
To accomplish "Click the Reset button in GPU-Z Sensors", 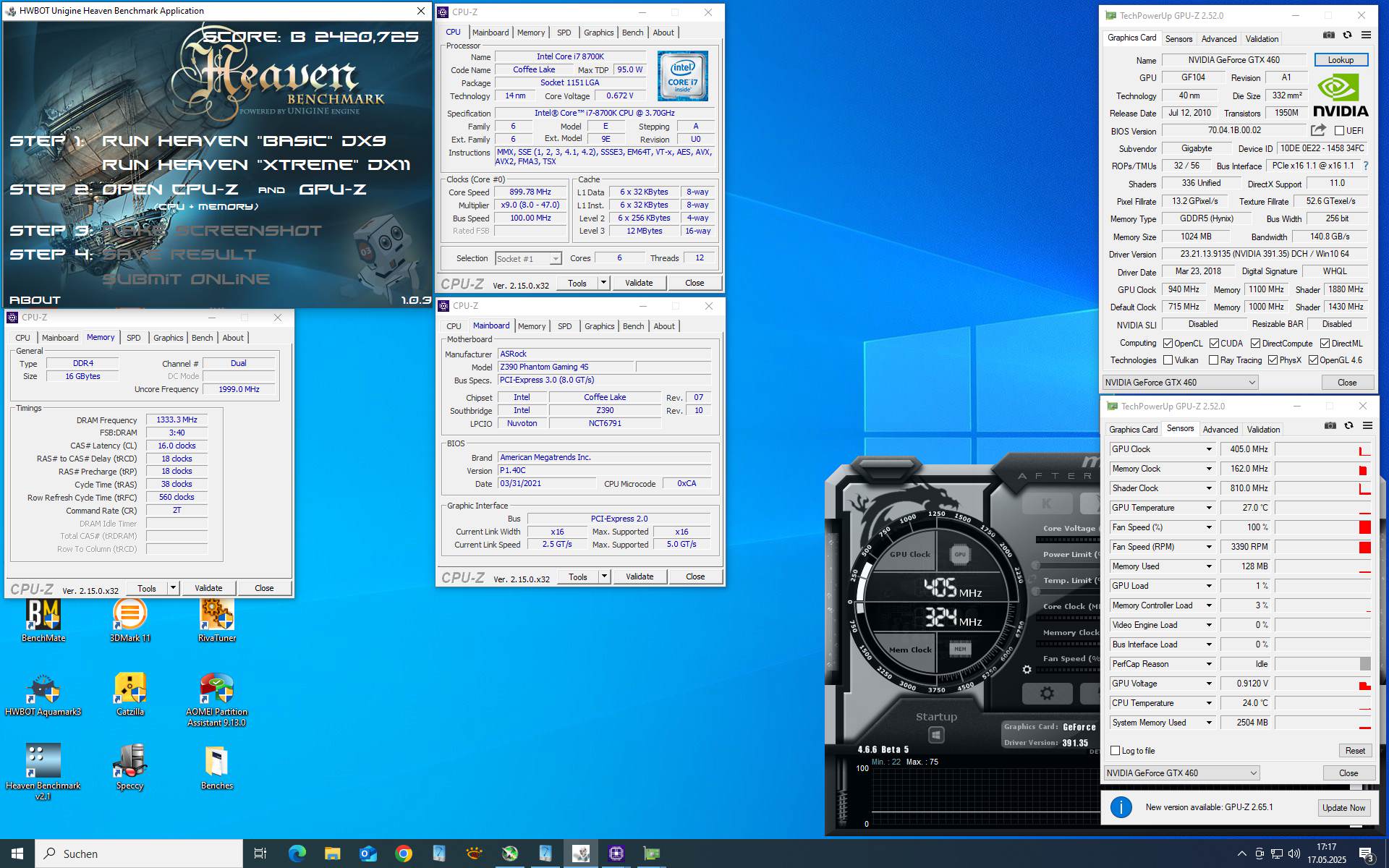I will 1355,751.
